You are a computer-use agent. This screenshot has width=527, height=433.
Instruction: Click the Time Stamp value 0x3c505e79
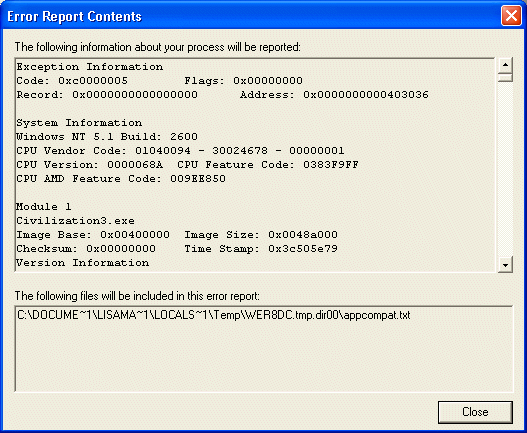[x=303, y=249]
